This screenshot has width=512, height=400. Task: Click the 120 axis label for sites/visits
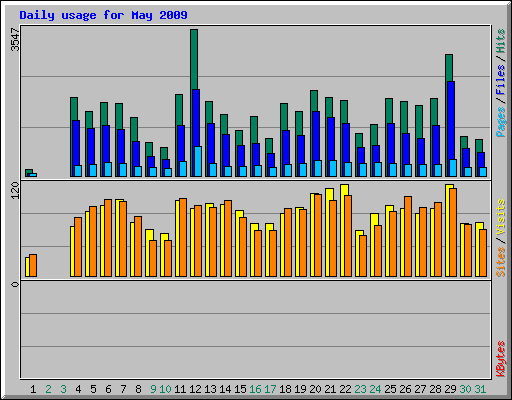[15, 190]
